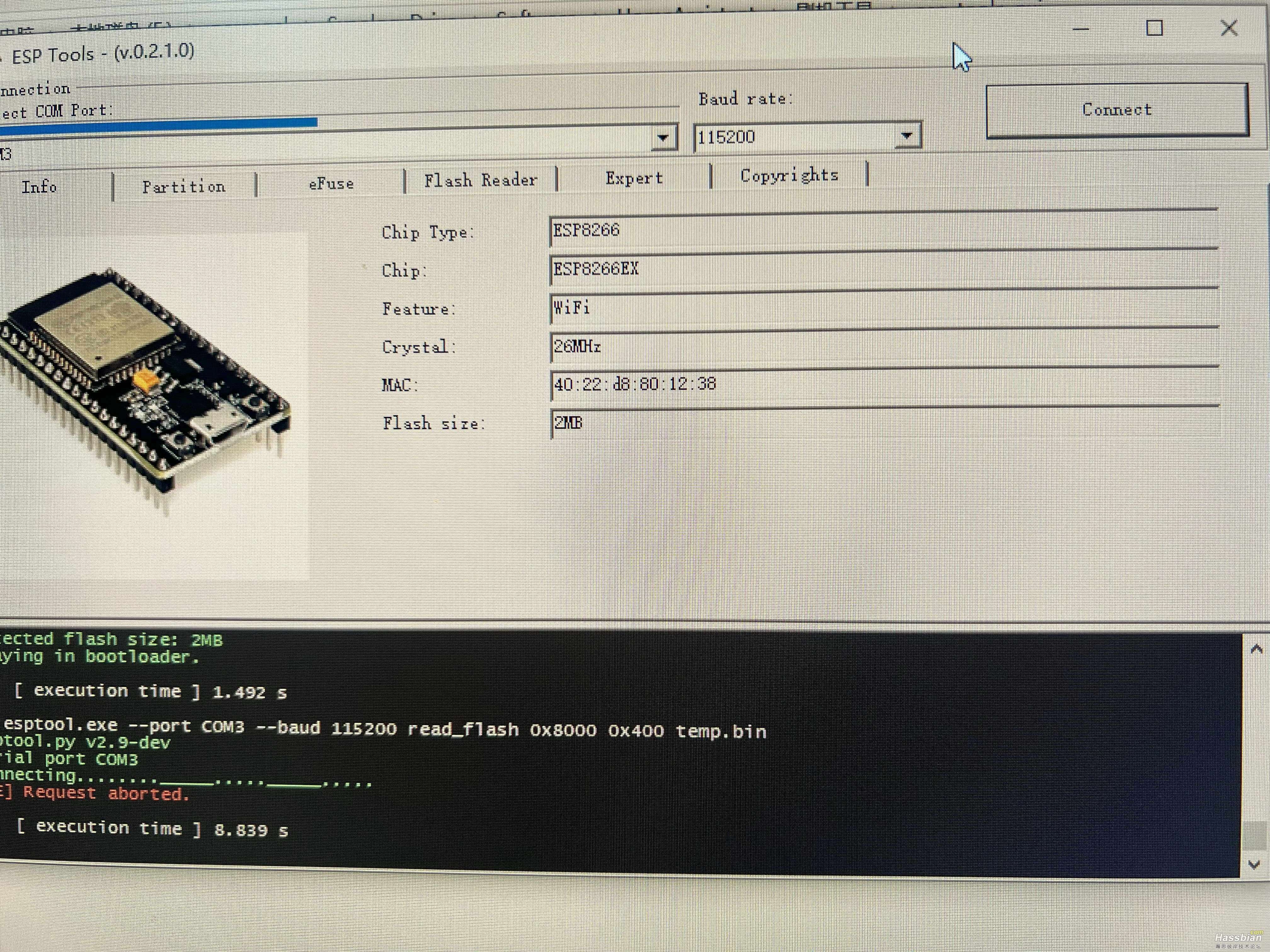Close the ESP Tools window

pos(1229,27)
